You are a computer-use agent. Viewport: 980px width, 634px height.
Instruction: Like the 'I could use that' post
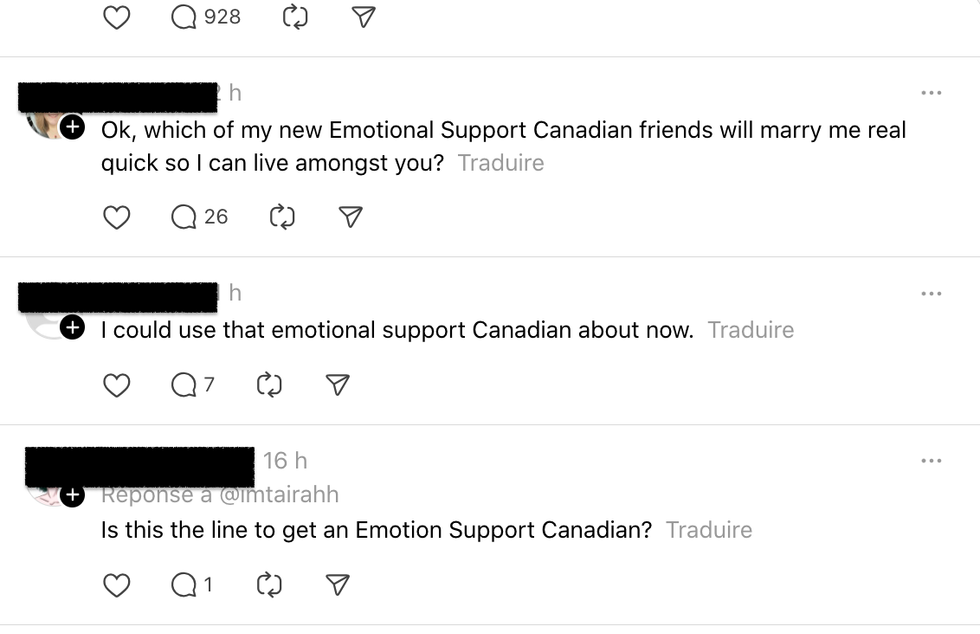point(117,385)
